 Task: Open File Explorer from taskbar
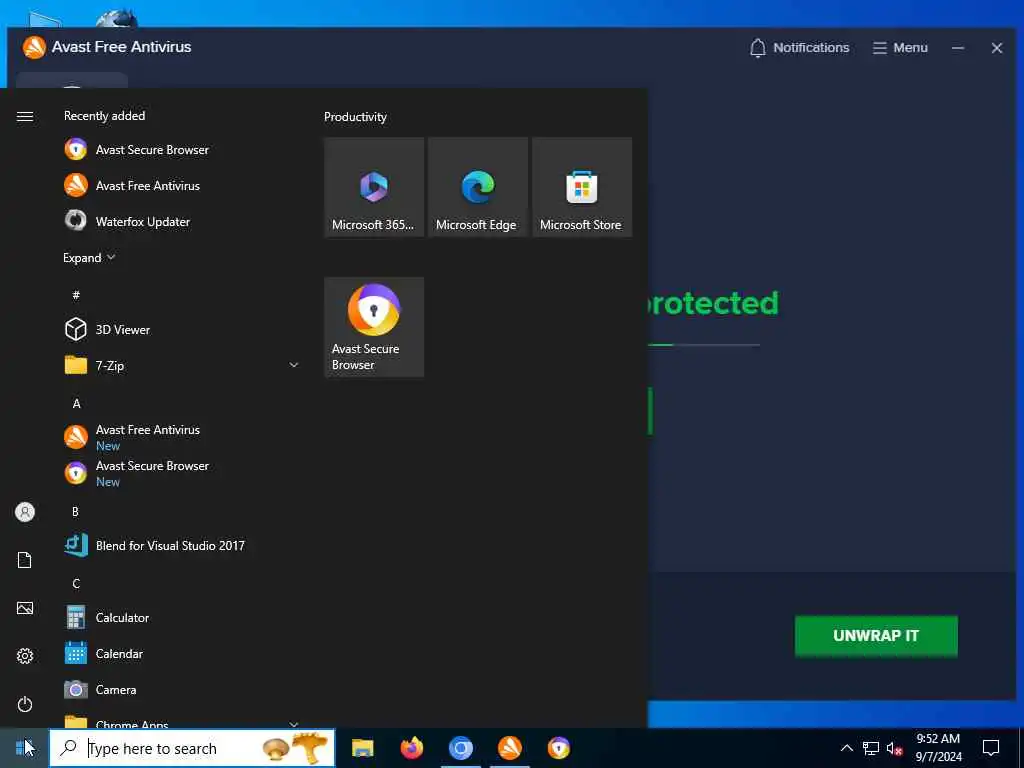[x=362, y=748]
